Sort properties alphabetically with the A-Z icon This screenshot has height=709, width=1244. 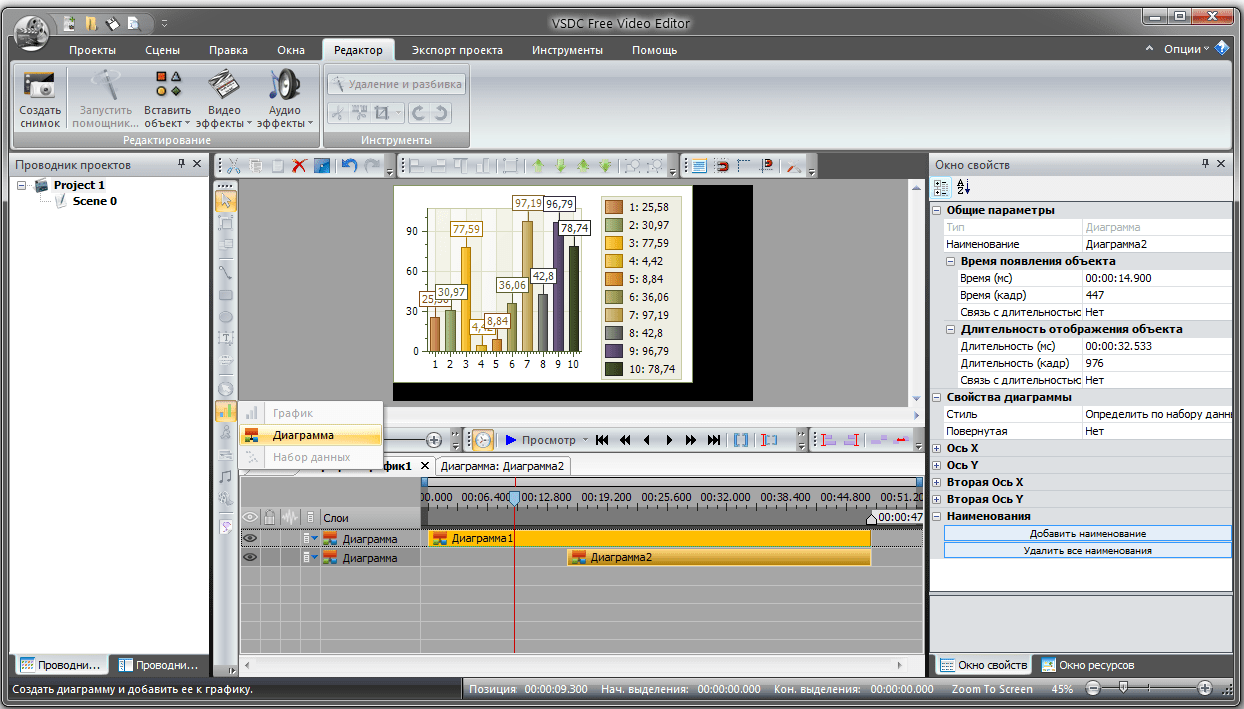point(963,187)
